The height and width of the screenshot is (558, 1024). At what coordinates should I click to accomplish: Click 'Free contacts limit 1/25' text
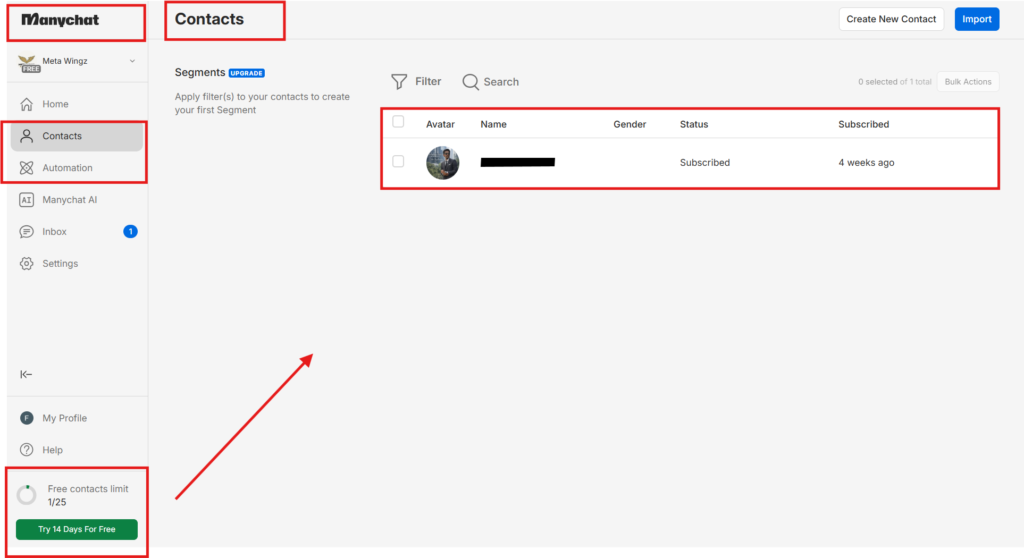pyautogui.click(x=88, y=495)
